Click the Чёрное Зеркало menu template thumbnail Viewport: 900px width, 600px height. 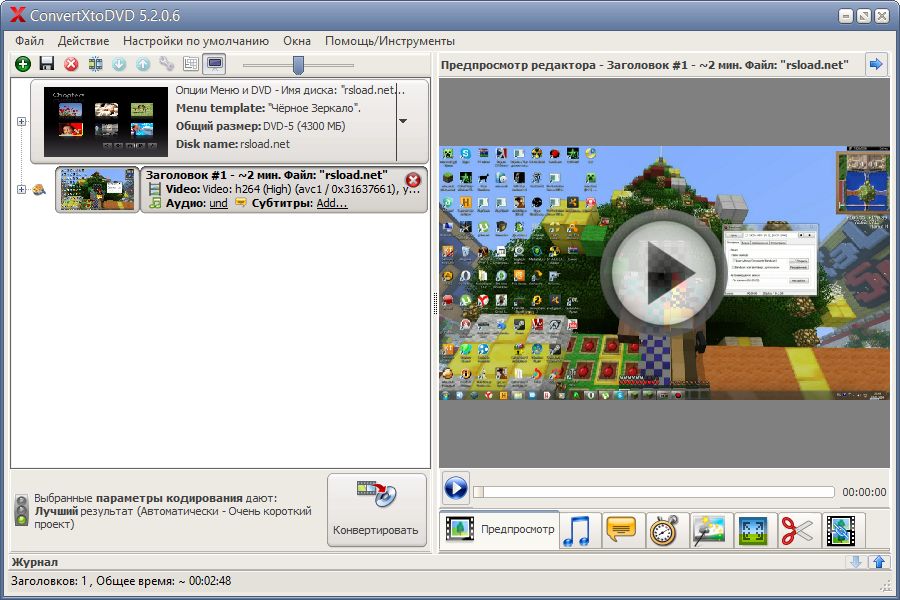point(106,122)
